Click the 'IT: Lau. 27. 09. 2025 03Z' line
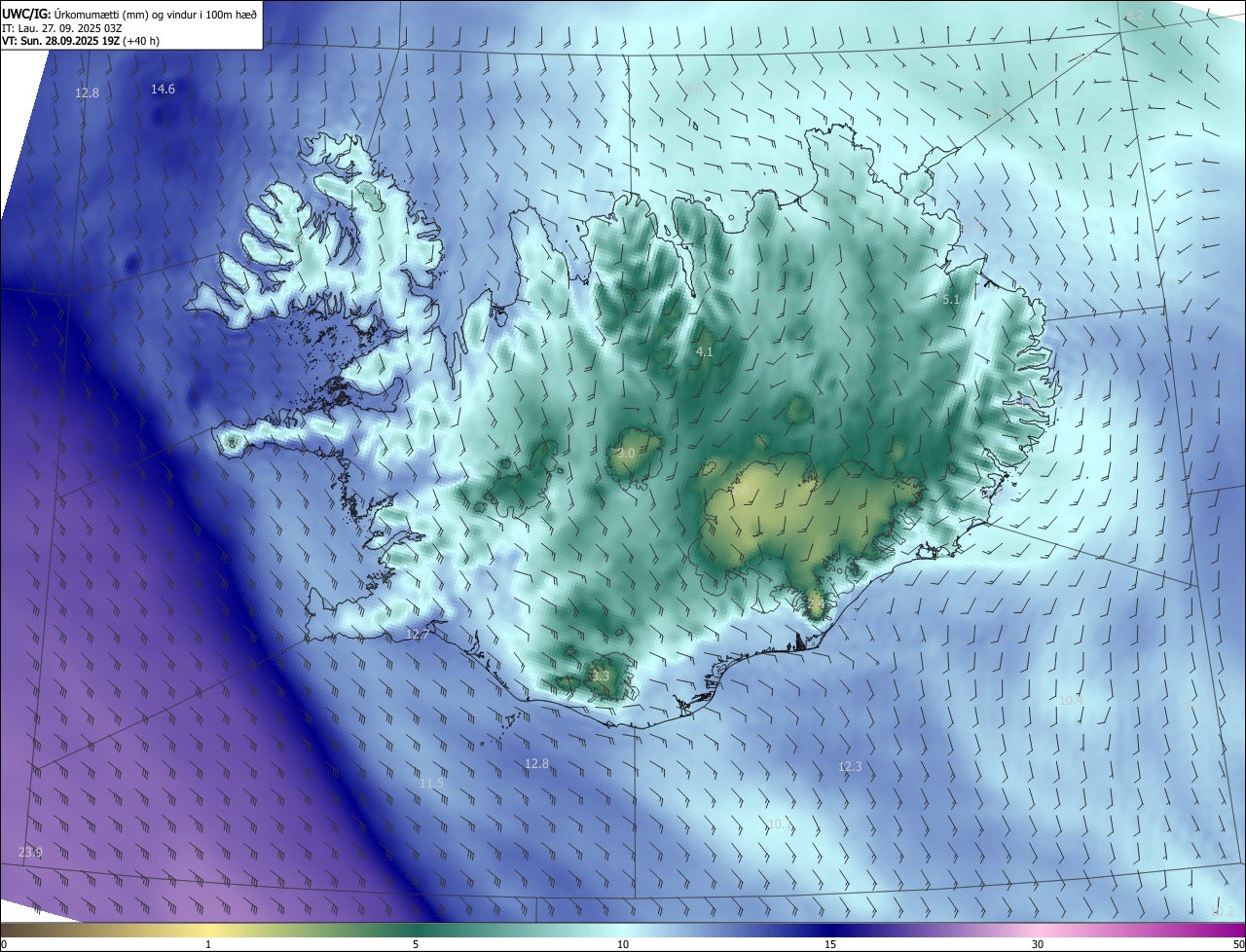1246x952 pixels. (x=62, y=28)
